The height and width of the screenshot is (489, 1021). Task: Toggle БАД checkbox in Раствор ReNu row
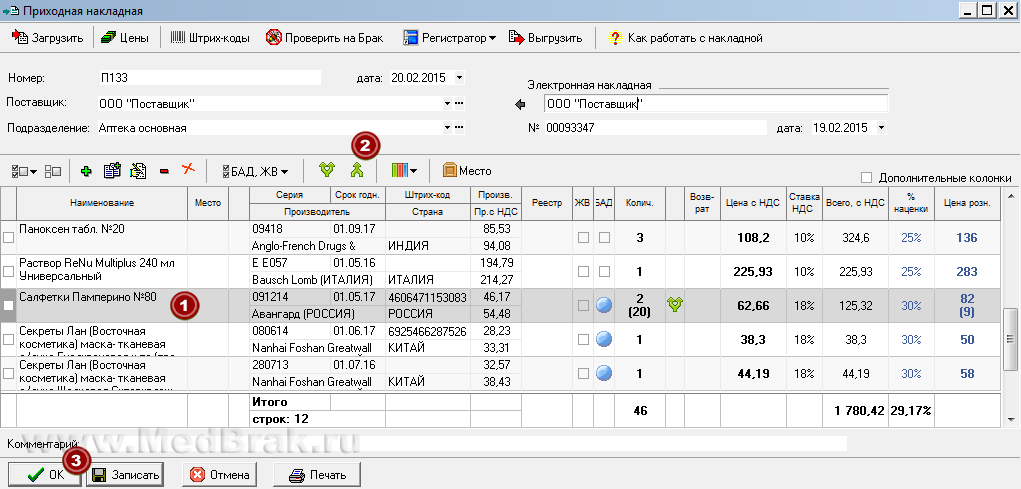point(604,272)
